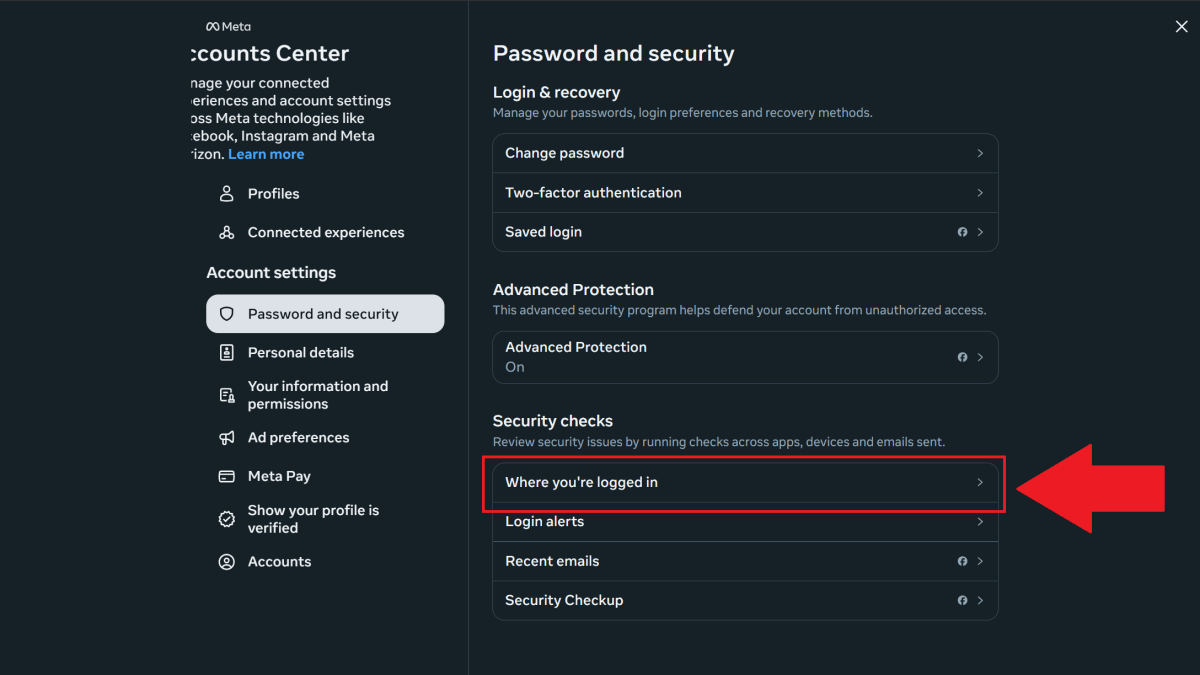This screenshot has width=1200, height=675.
Task: Open the Advanced Protection On setting
Action: coord(745,357)
